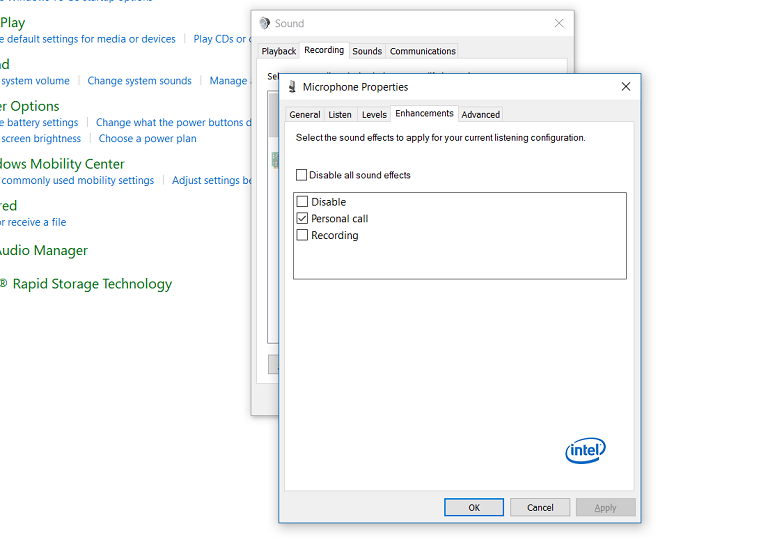Open Power Options heading link
The width and height of the screenshot is (775, 540).
[x=30, y=106]
